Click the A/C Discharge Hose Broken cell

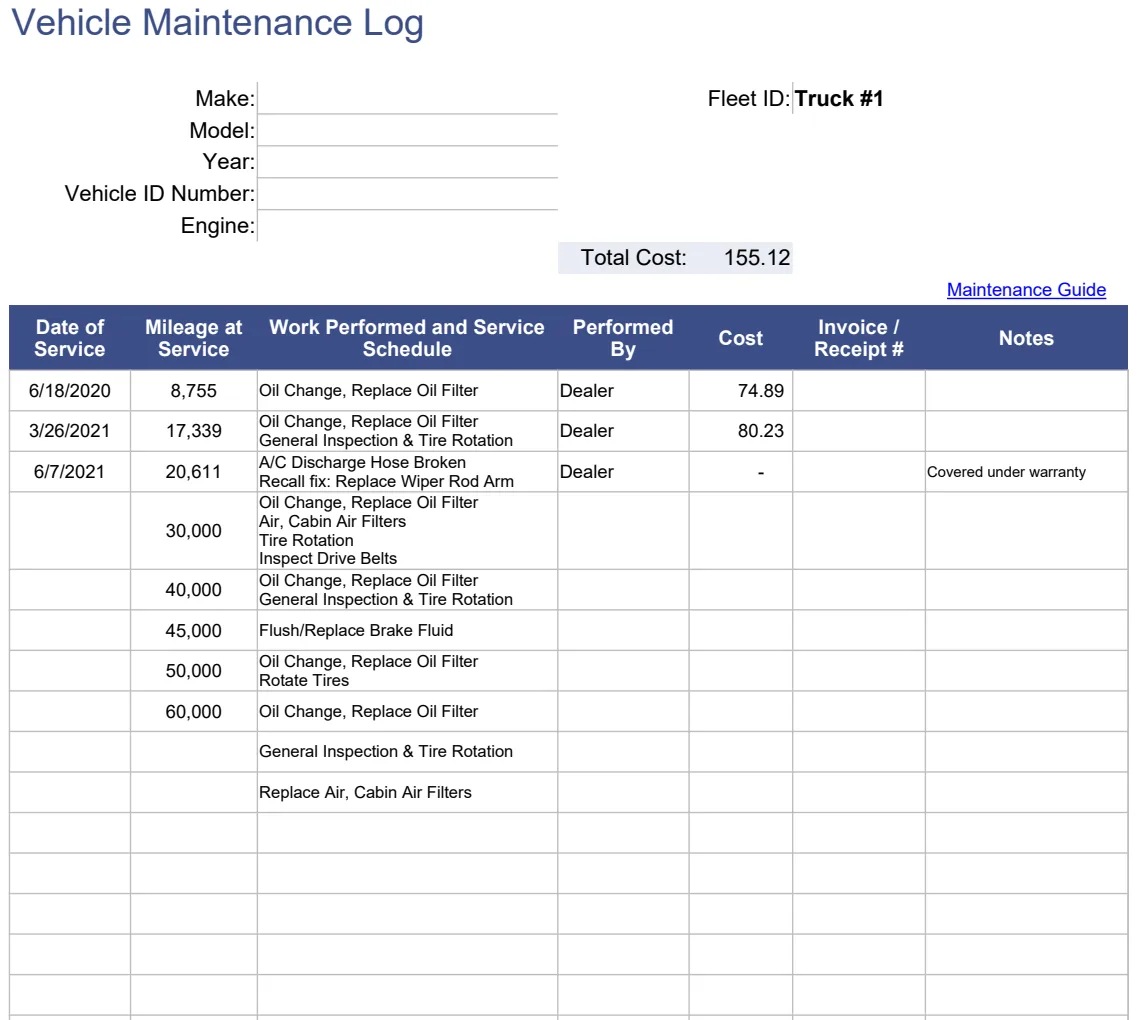tap(407, 472)
